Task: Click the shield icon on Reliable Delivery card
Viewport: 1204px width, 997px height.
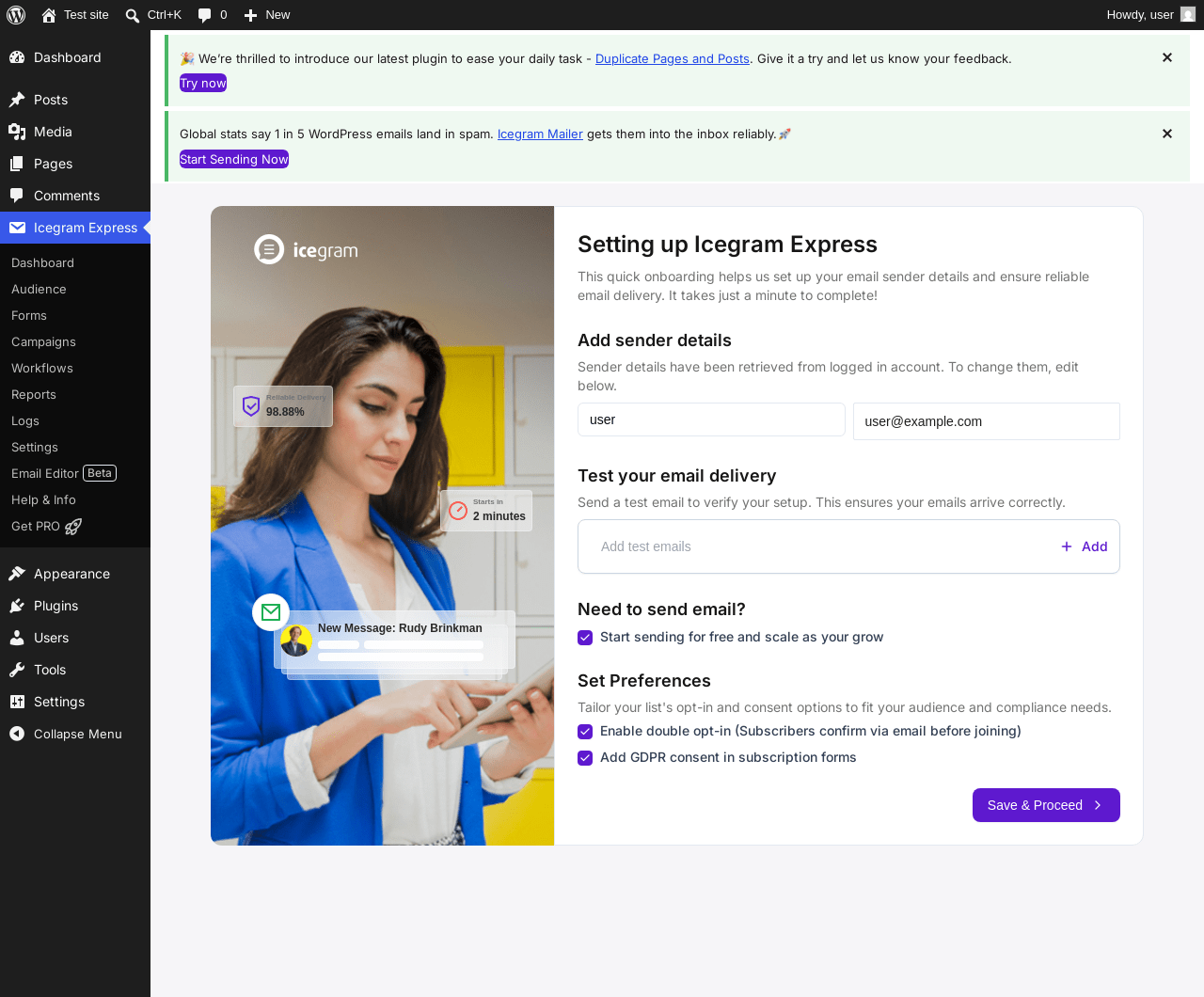Action: click(x=251, y=406)
